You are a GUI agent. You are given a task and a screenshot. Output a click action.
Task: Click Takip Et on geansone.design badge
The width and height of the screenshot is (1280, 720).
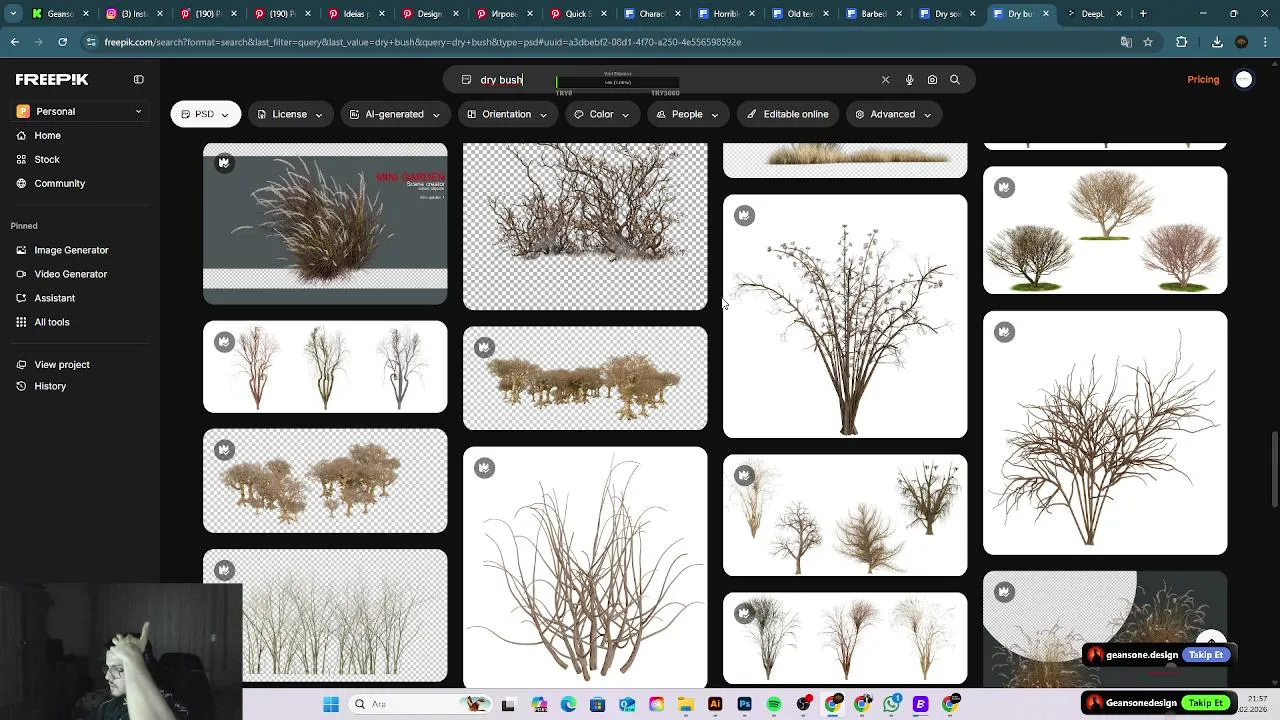coord(1206,655)
